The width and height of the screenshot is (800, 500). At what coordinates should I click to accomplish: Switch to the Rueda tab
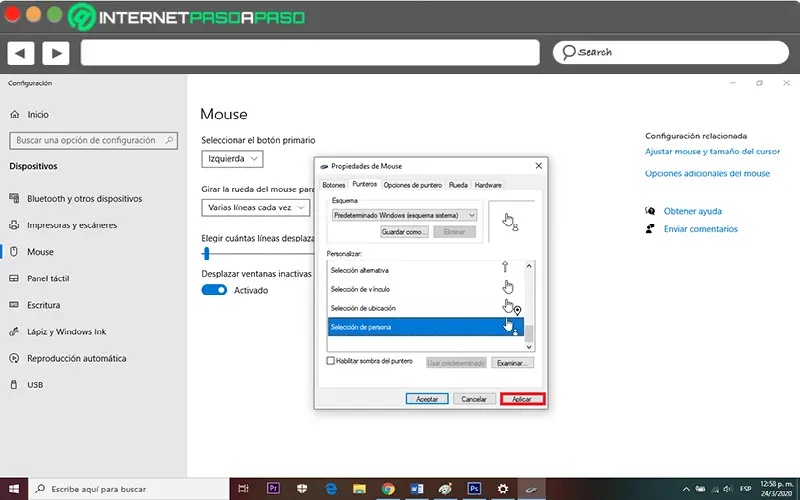pos(458,185)
